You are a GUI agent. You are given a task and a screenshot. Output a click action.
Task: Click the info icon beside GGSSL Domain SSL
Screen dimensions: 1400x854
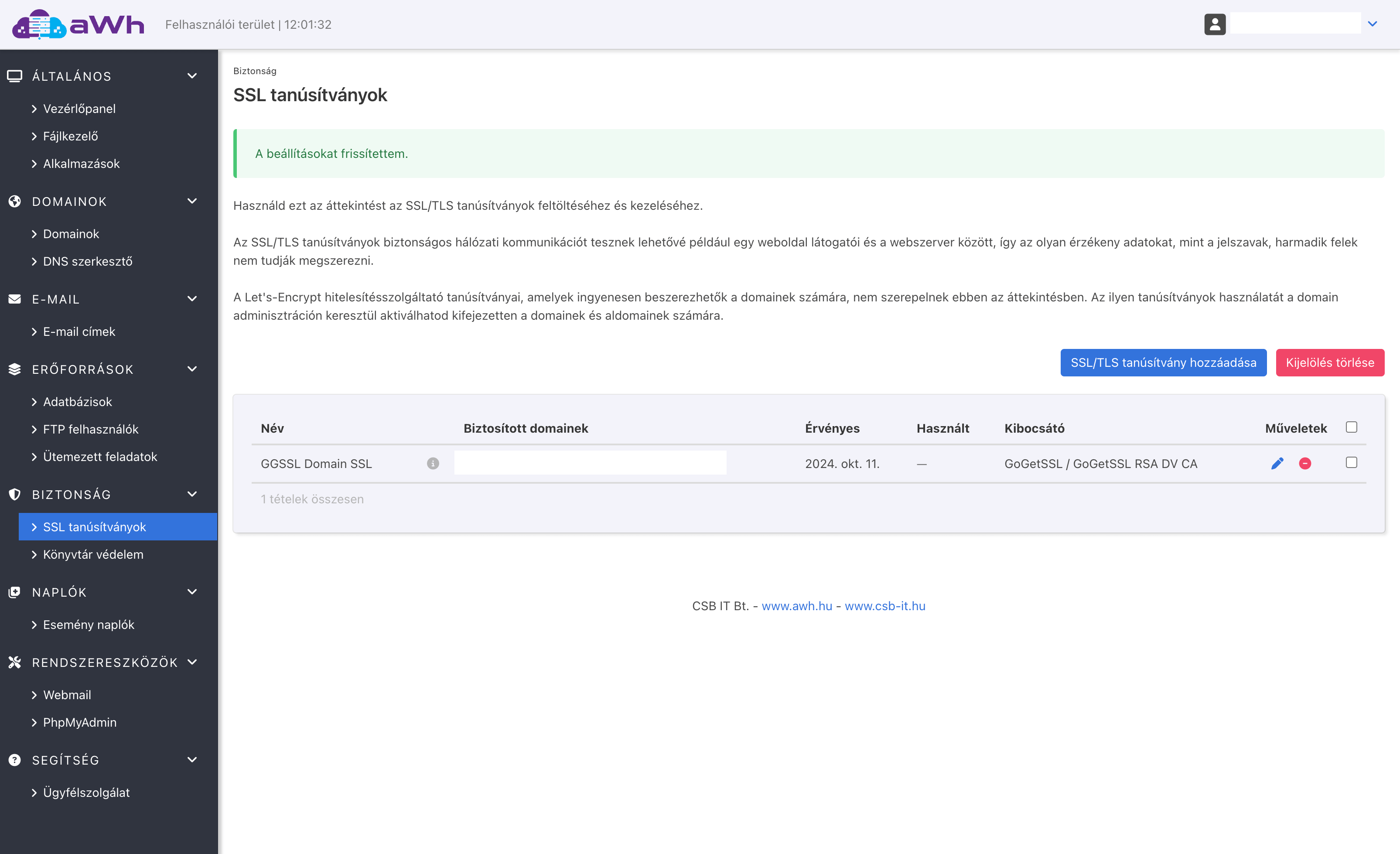coord(433,464)
